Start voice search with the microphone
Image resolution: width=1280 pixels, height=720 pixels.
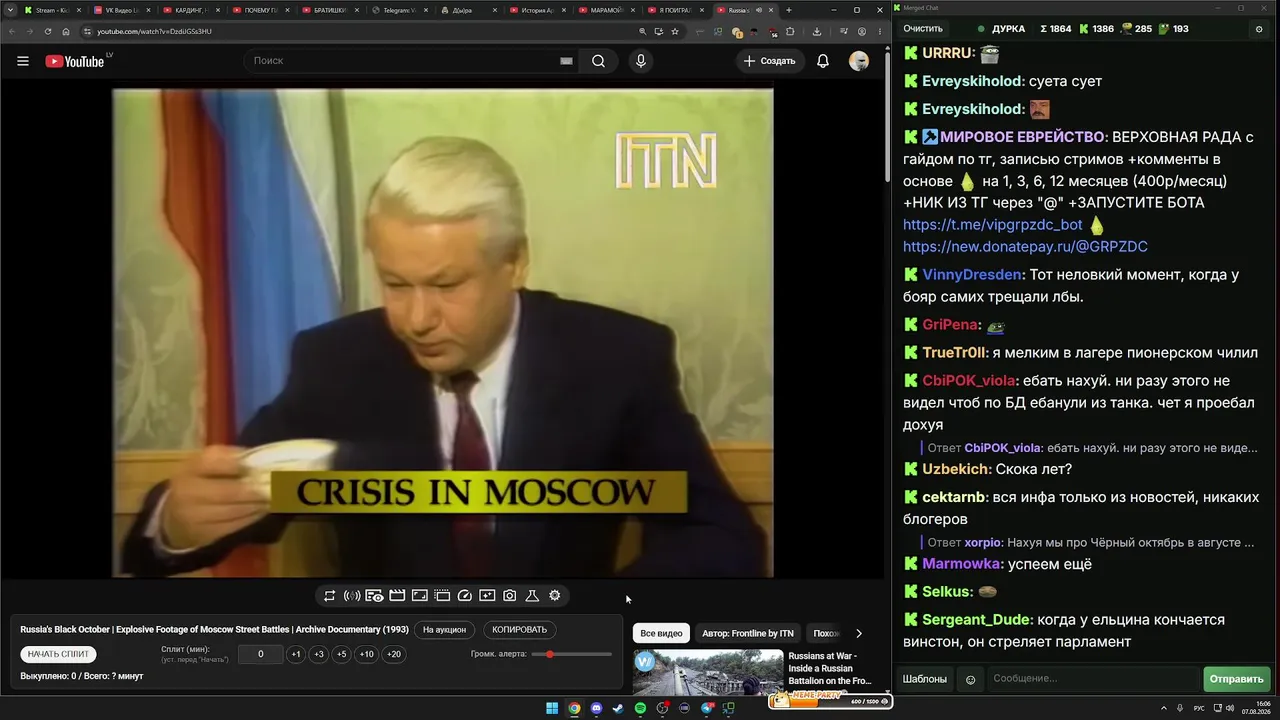[641, 61]
